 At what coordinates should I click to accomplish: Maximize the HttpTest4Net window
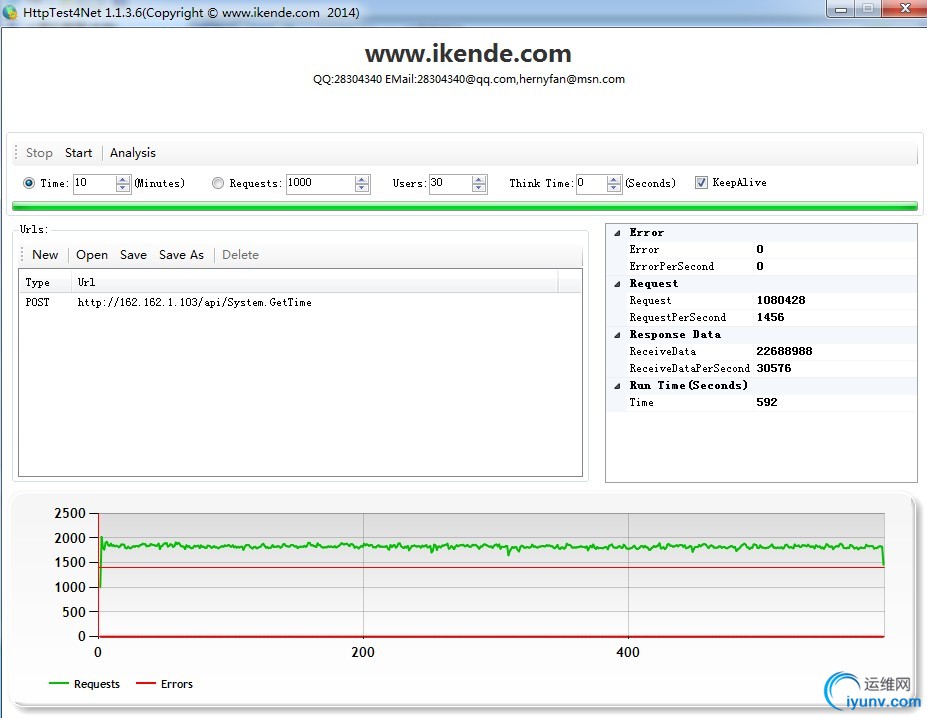point(868,9)
